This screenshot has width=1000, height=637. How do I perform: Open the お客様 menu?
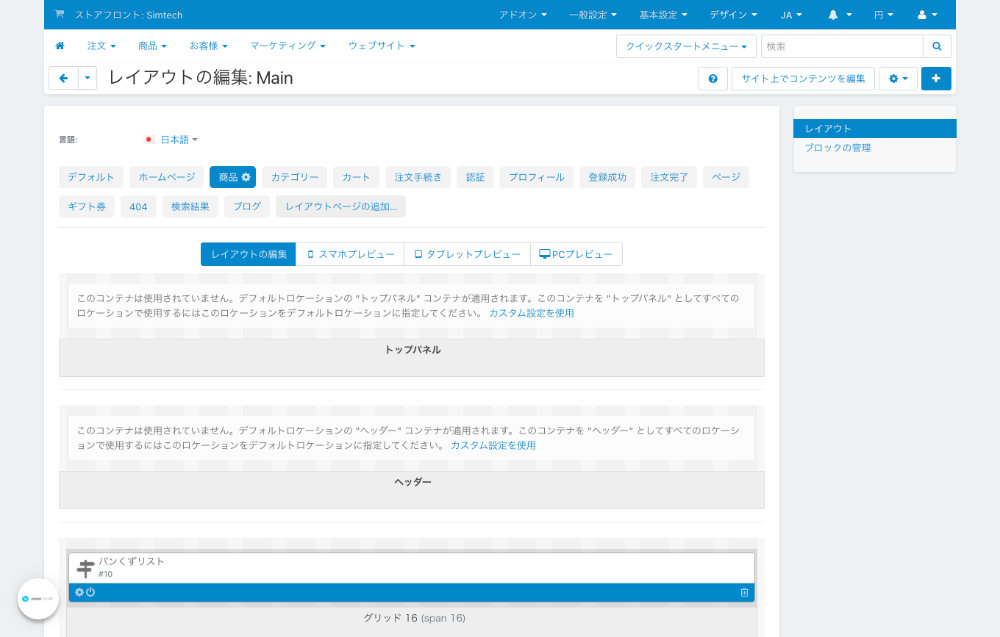(x=209, y=46)
